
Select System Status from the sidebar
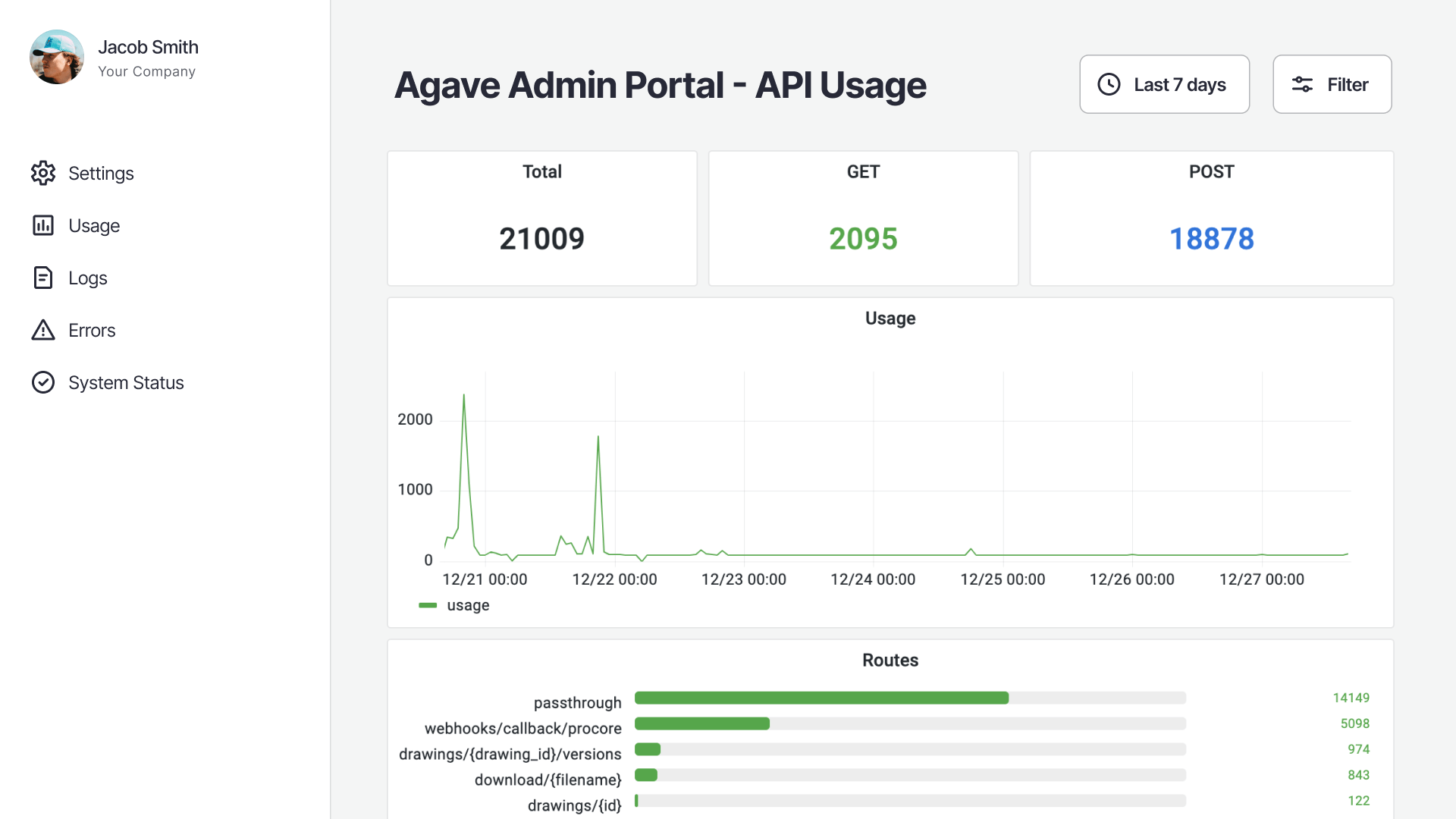click(x=108, y=382)
